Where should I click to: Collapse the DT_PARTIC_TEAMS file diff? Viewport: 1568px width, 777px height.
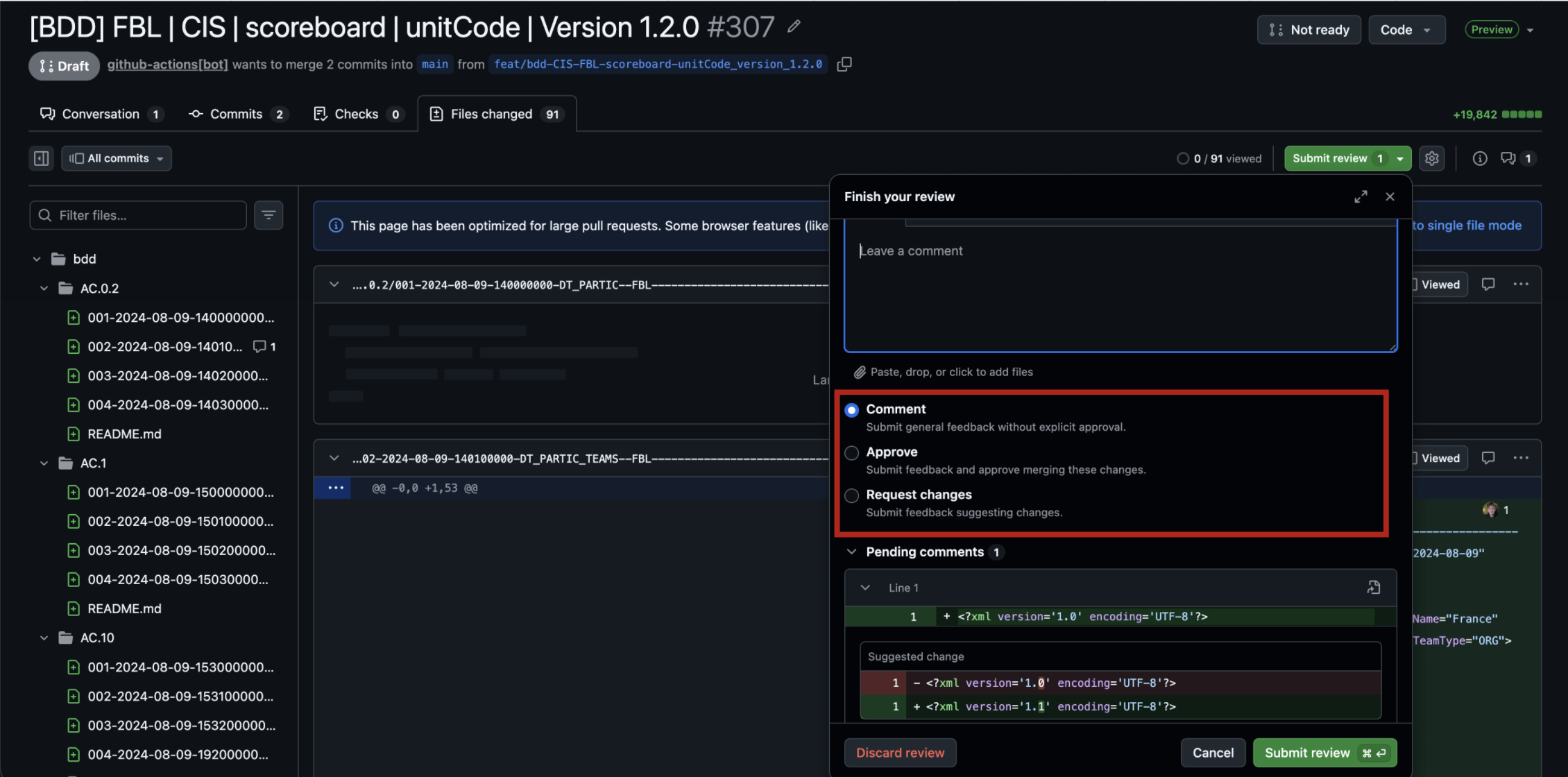point(334,458)
